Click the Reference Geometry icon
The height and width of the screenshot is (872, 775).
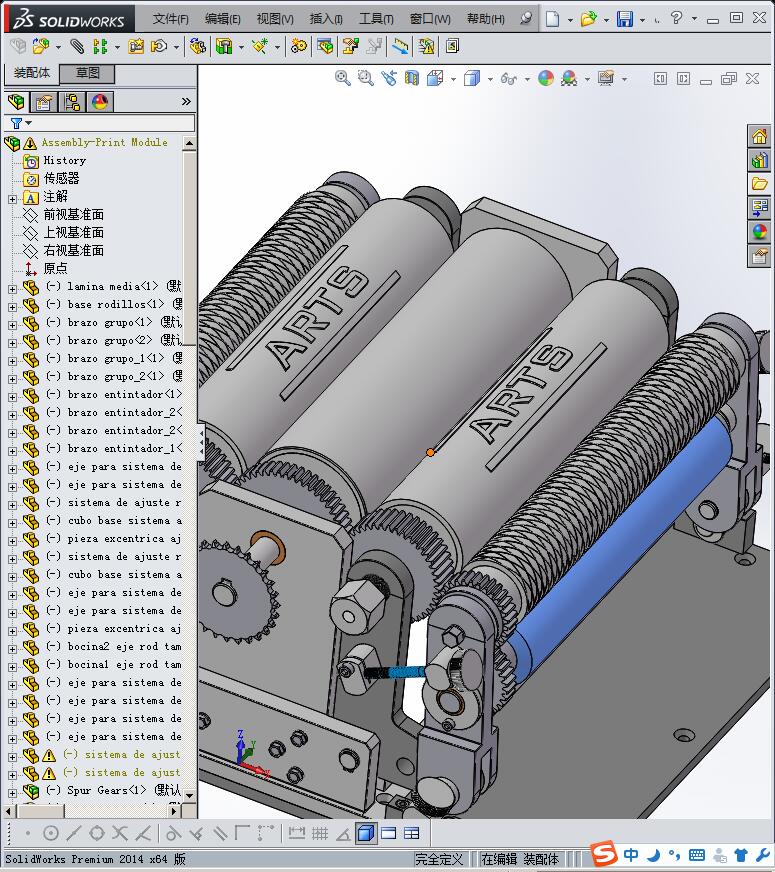click(x=260, y=46)
